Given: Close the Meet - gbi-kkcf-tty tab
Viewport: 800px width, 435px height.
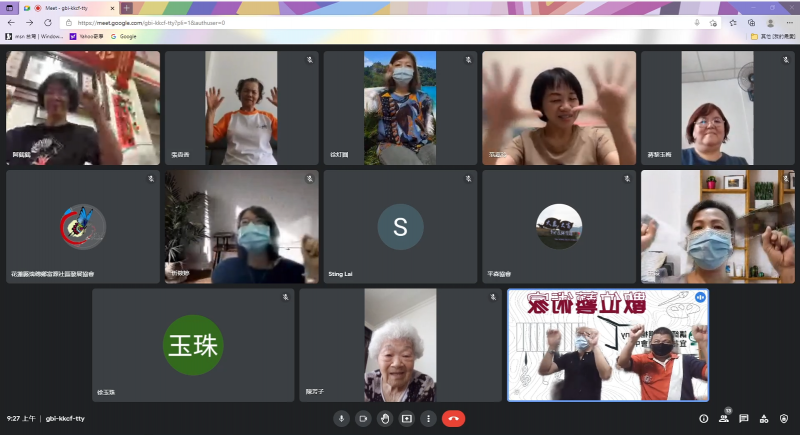Looking at the screenshot, I should point(112,8).
